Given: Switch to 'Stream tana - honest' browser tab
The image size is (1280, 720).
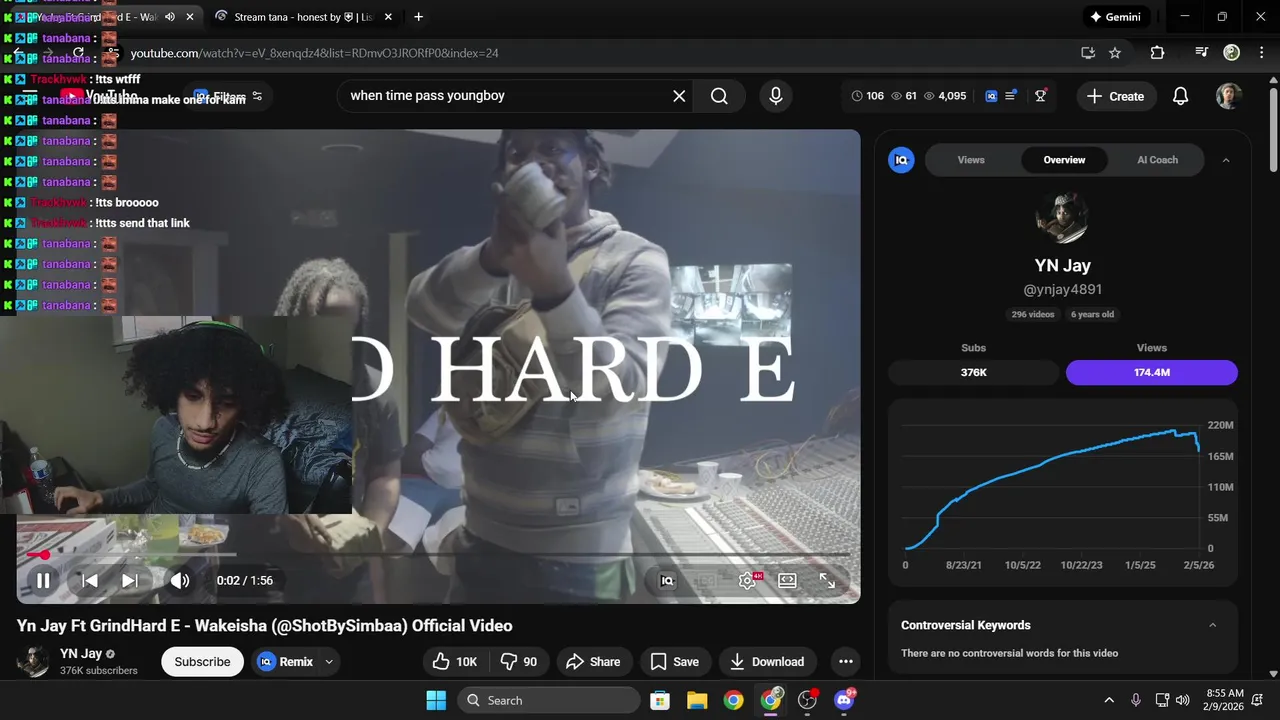Looking at the screenshot, I should pyautogui.click(x=304, y=17).
